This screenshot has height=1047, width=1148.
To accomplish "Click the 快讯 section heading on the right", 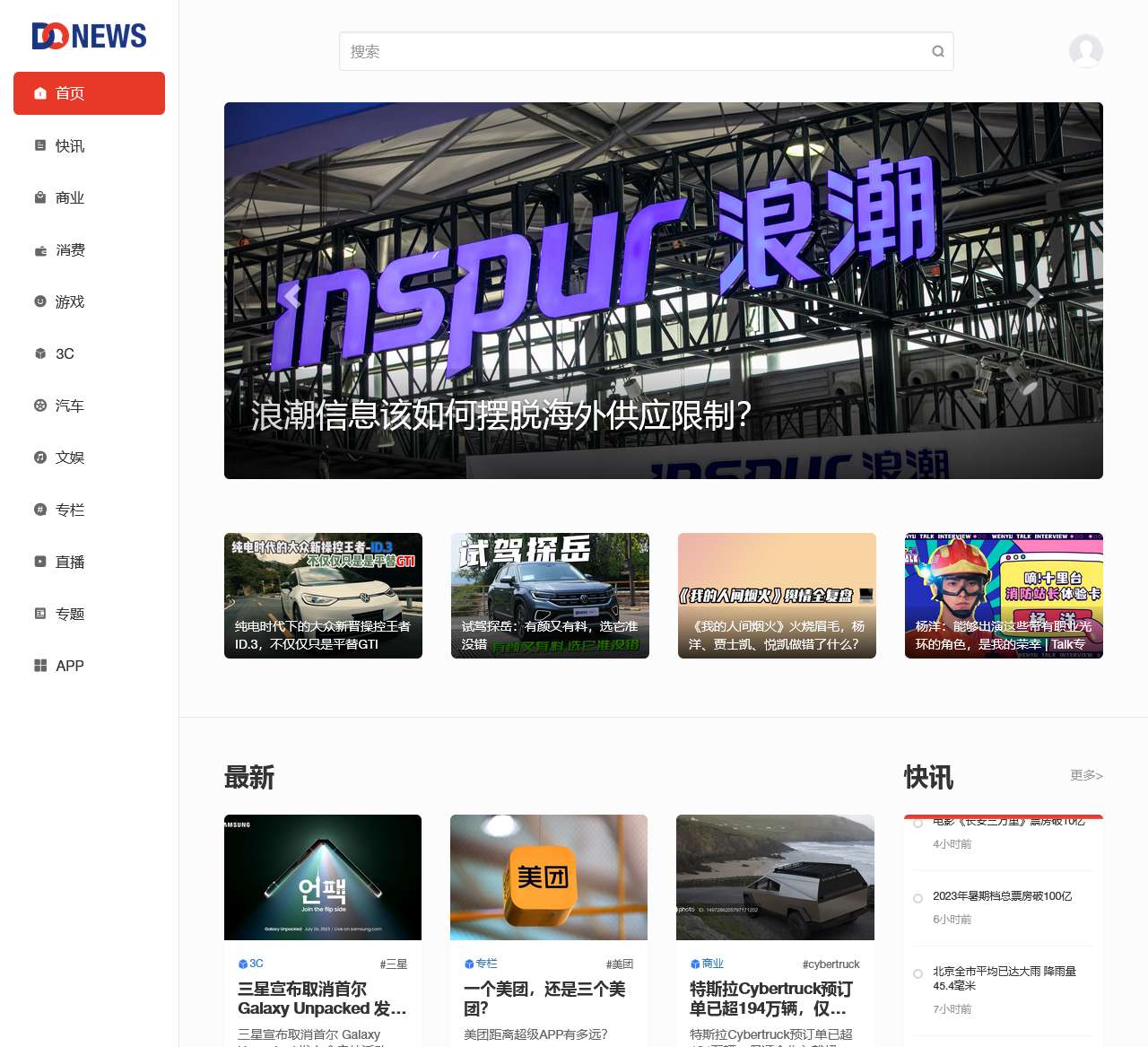I will click(929, 777).
